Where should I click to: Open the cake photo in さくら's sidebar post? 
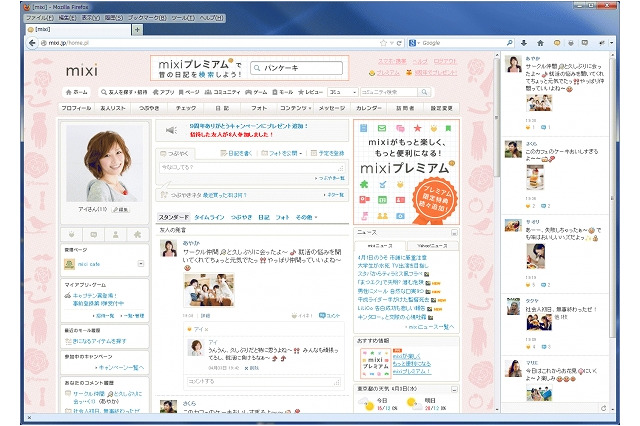pyautogui.click(x=535, y=177)
